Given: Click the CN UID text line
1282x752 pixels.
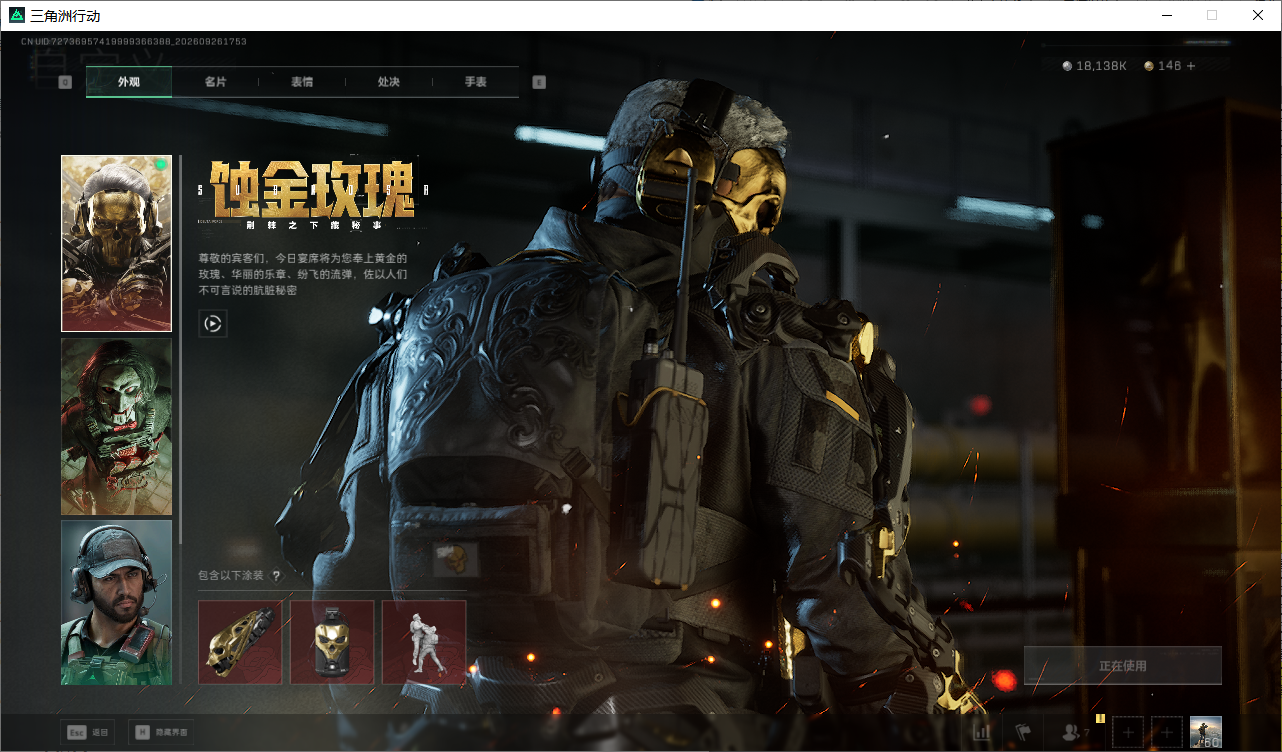Looking at the screenshot, I should [x=134, y=42].
